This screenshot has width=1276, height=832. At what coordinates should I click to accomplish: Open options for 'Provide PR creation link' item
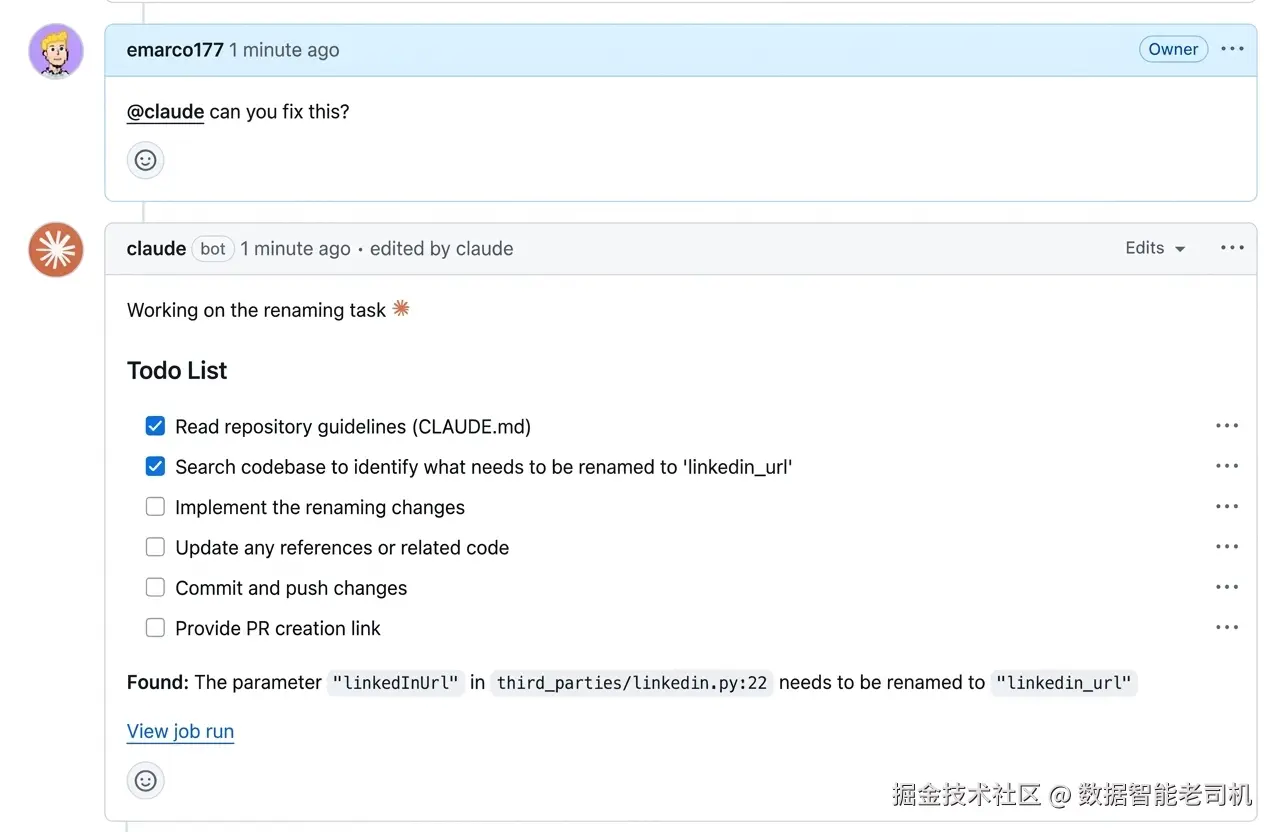pos(1227,628)
